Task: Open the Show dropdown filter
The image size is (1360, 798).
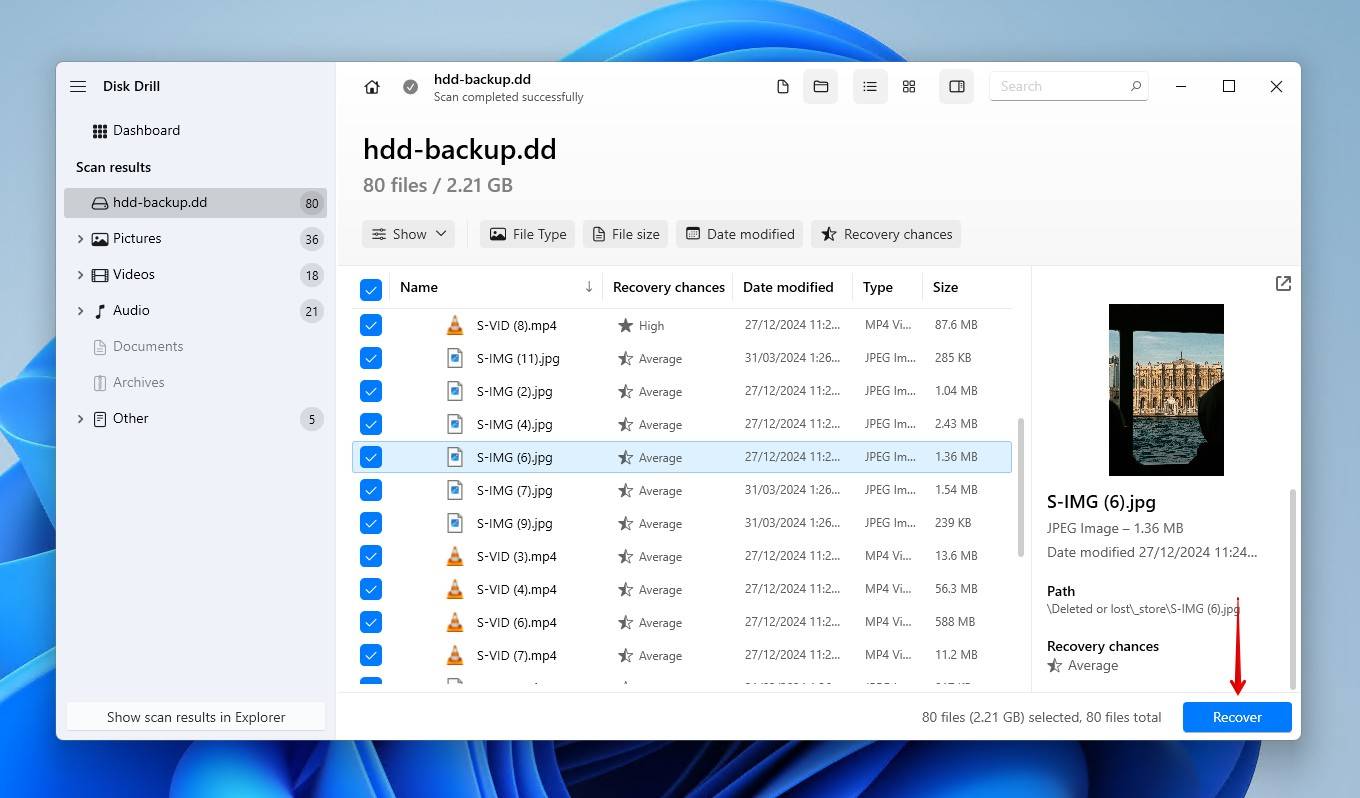Action: point(408,234)
